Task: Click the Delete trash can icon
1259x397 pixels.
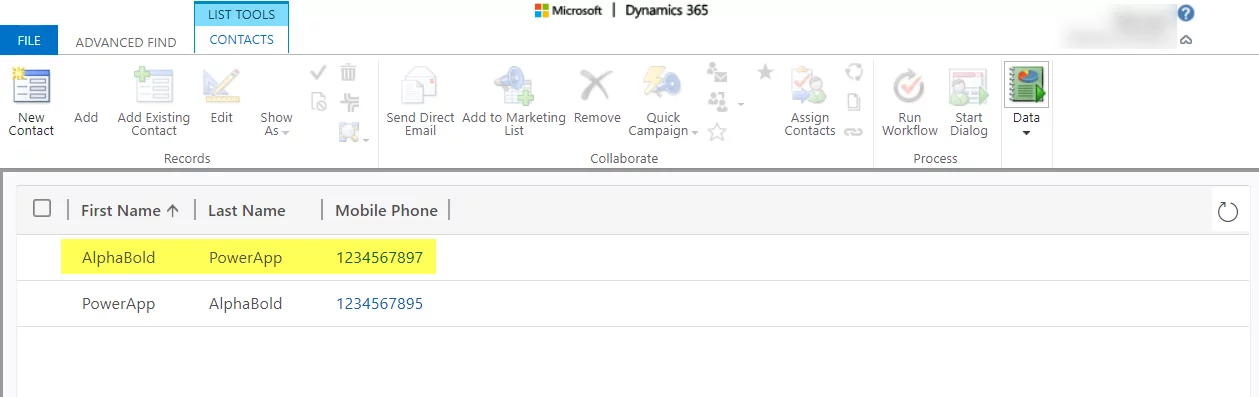Action: (348, 72)
